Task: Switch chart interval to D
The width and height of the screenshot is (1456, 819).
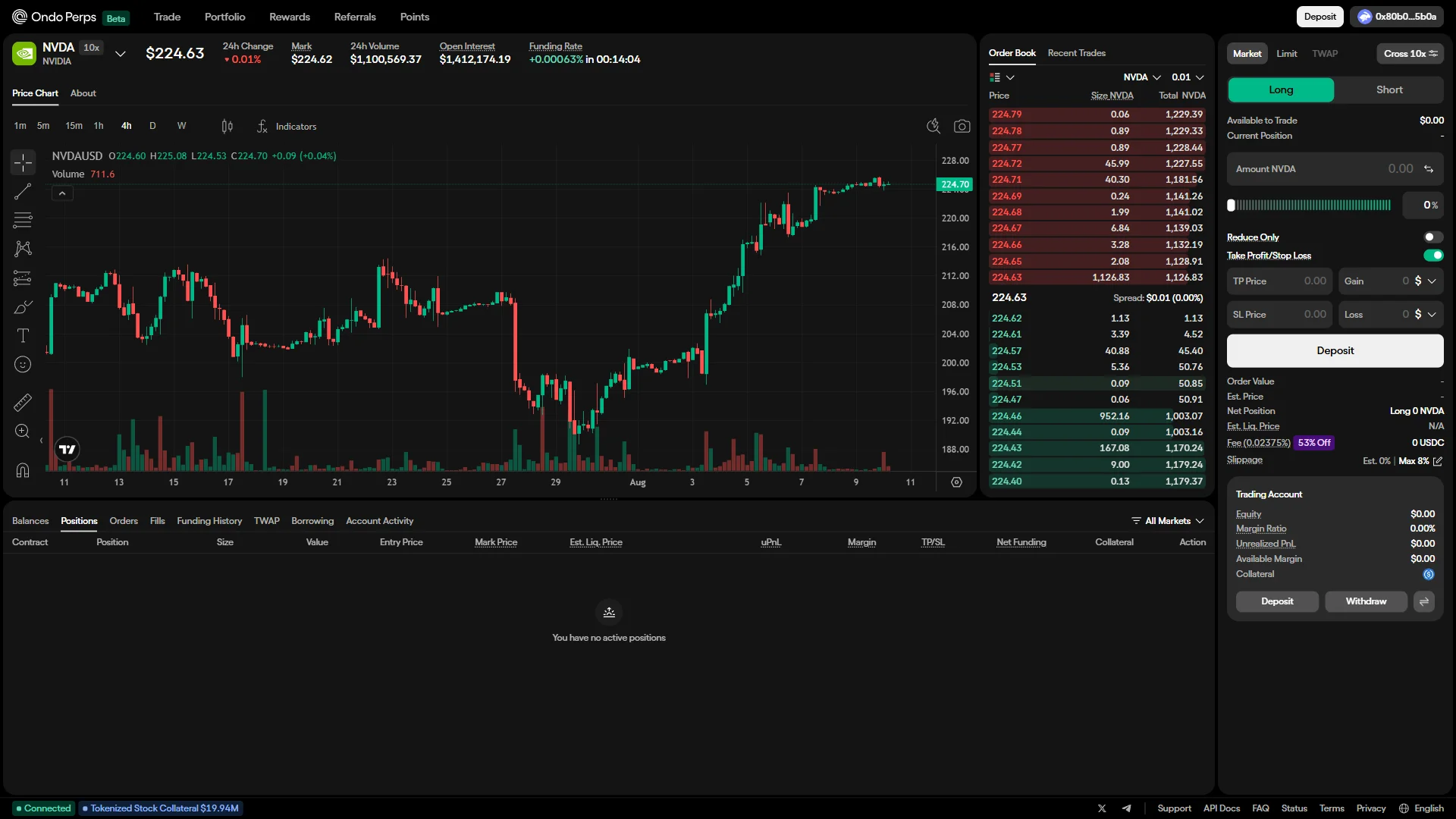Action: pyautogui.click(x=152, y=126)
